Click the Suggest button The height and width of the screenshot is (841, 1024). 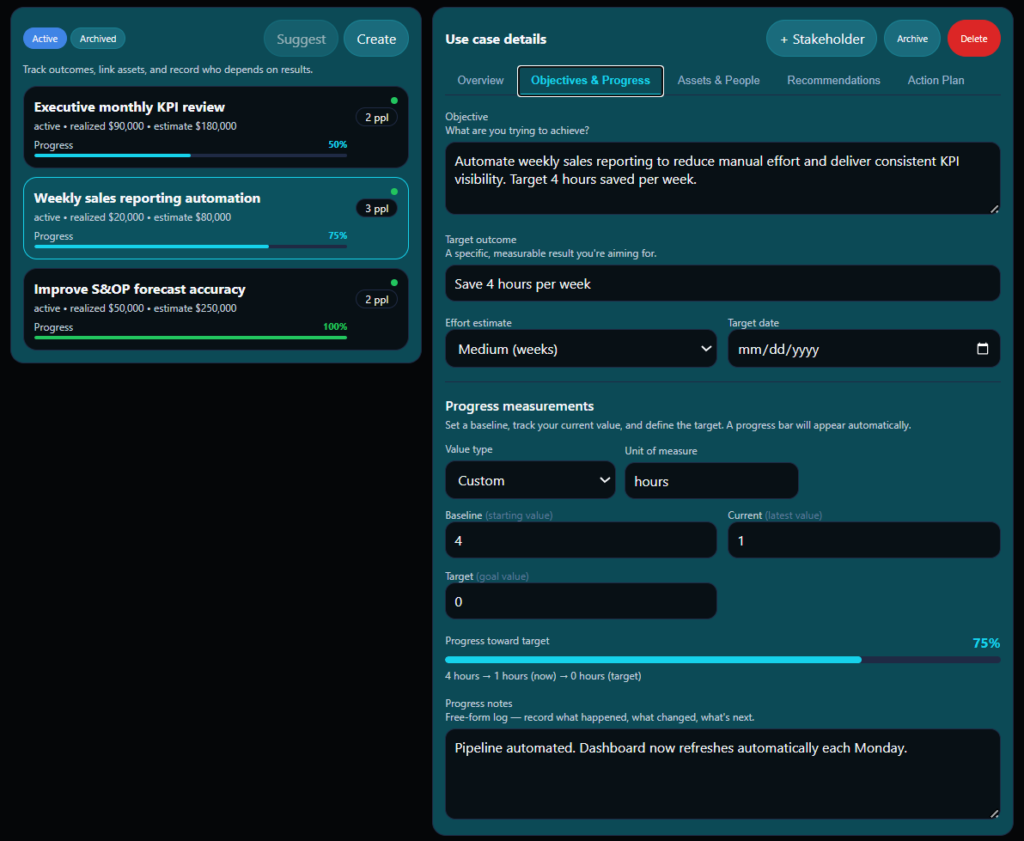click(301, 39)
